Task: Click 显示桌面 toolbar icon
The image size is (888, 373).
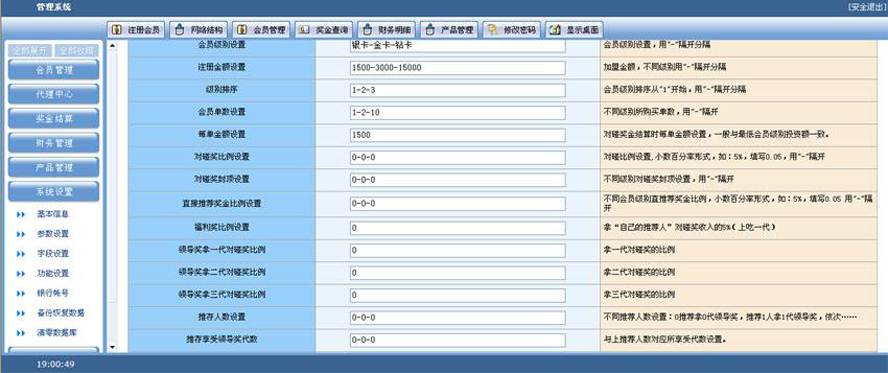Action: [556, 29]
